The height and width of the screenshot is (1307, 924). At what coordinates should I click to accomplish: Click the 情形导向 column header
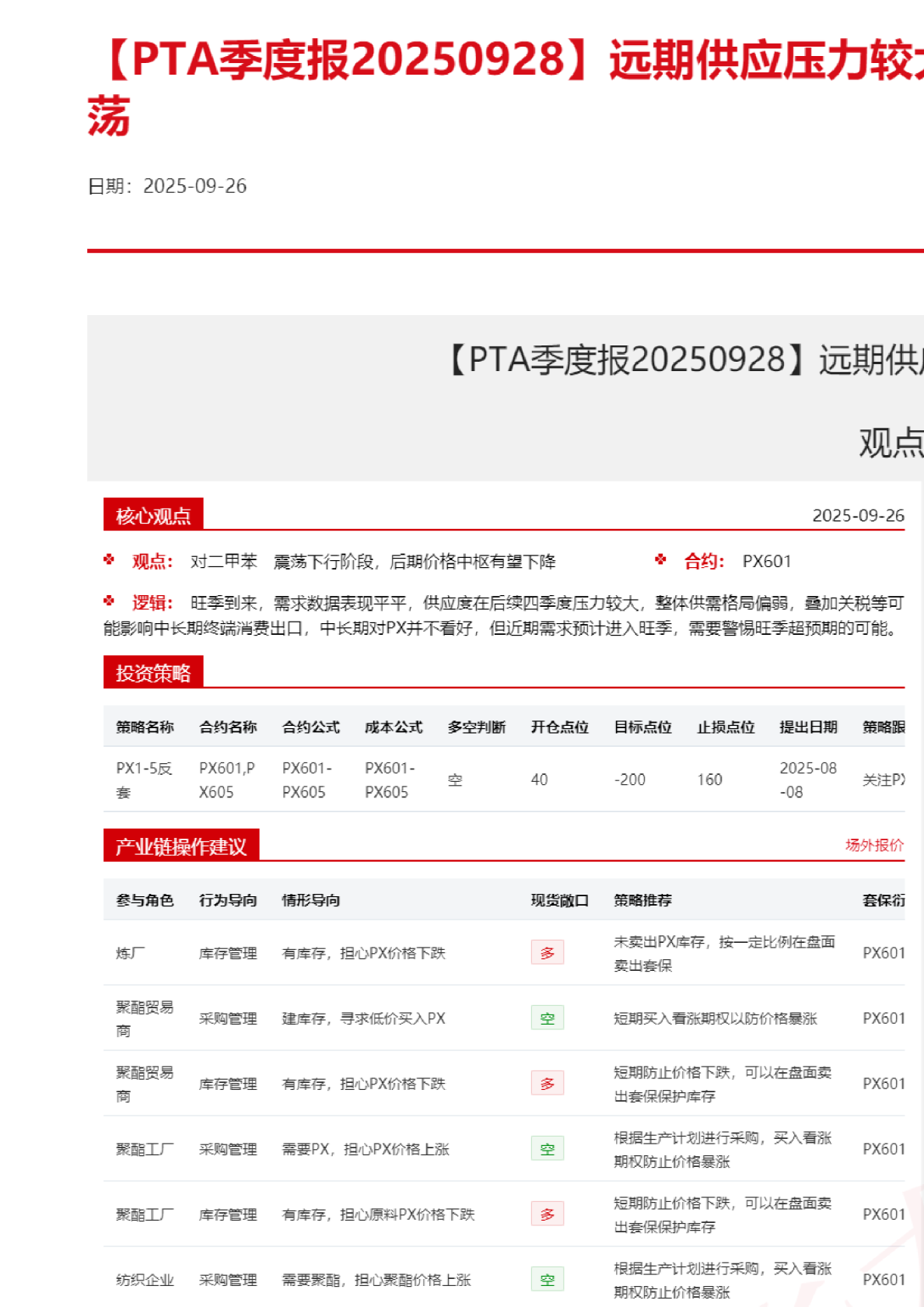point(311,901)
